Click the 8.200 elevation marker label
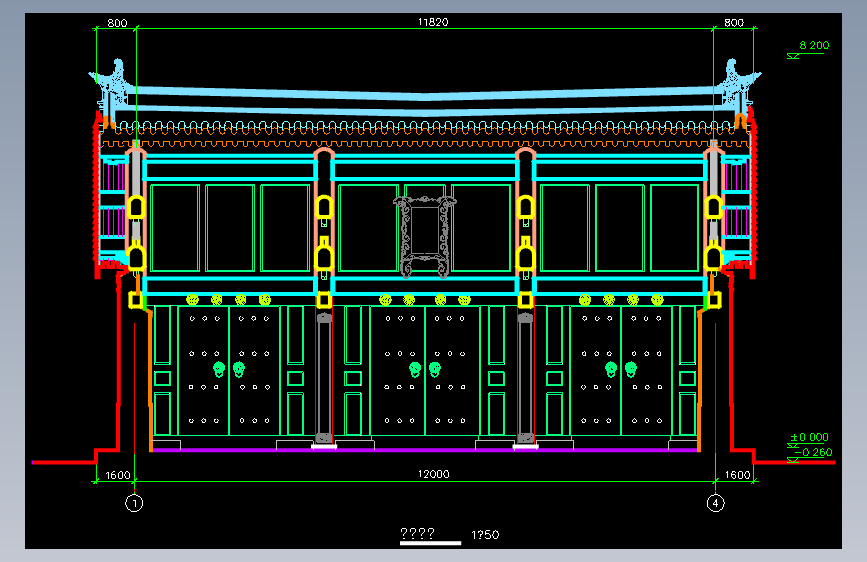Image resolution: width=867 pixels, height=562 pixels. pos(814,45)
